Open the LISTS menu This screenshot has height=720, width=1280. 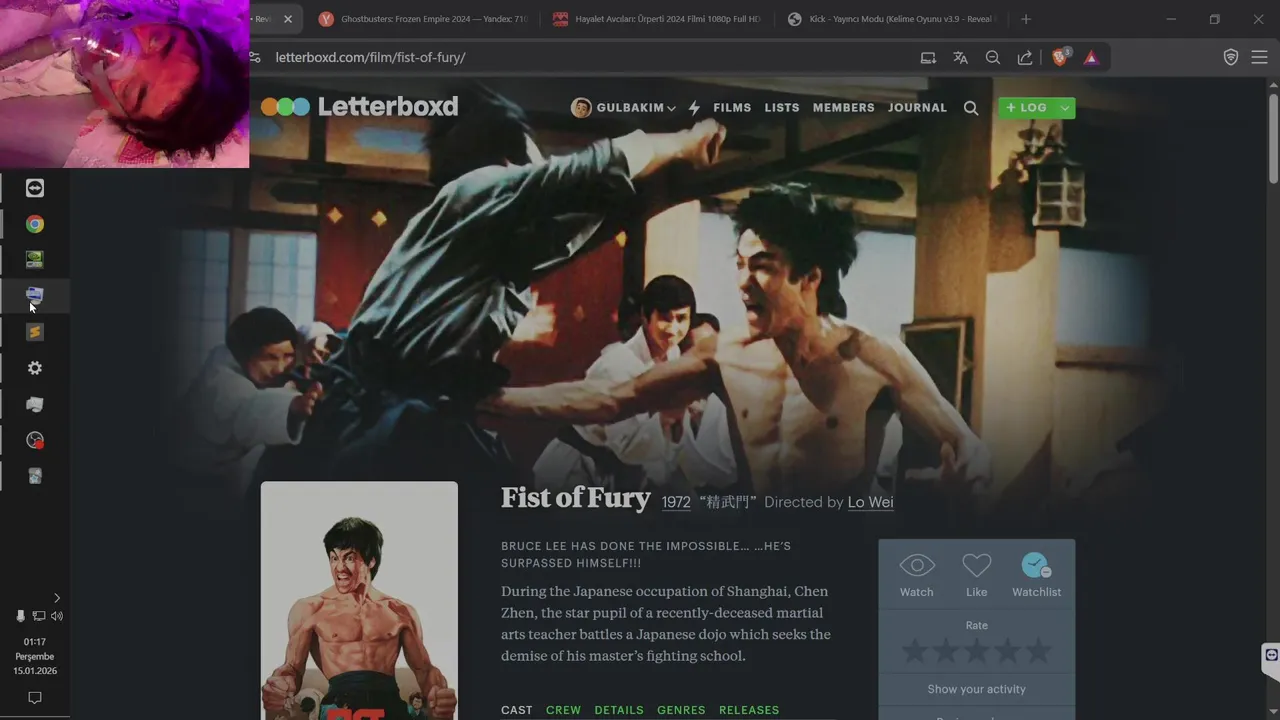782,108
